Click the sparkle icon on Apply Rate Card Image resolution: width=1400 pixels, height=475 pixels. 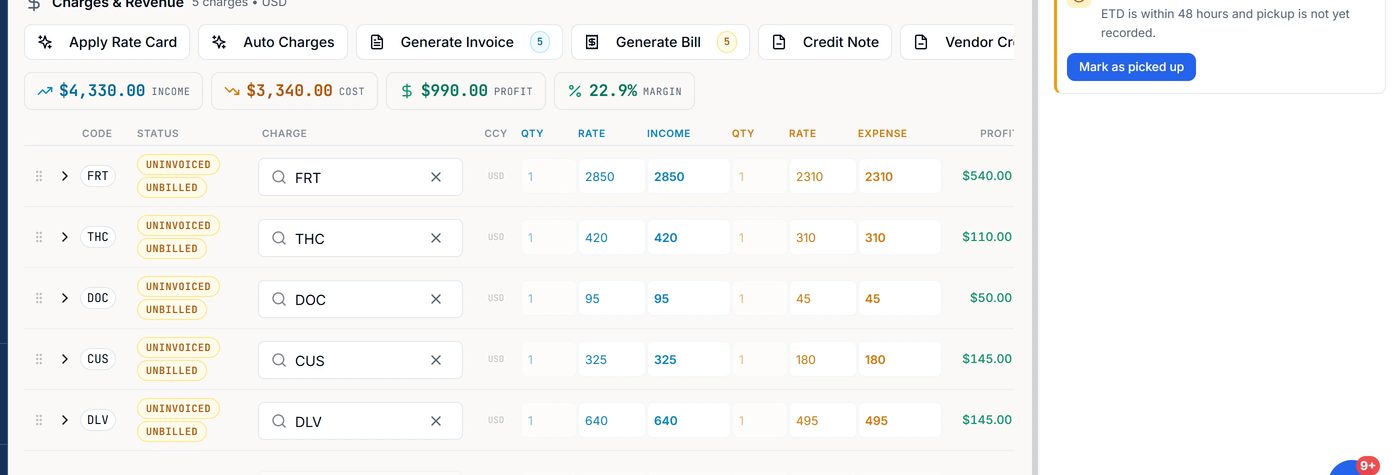click(x=45, y=42)
